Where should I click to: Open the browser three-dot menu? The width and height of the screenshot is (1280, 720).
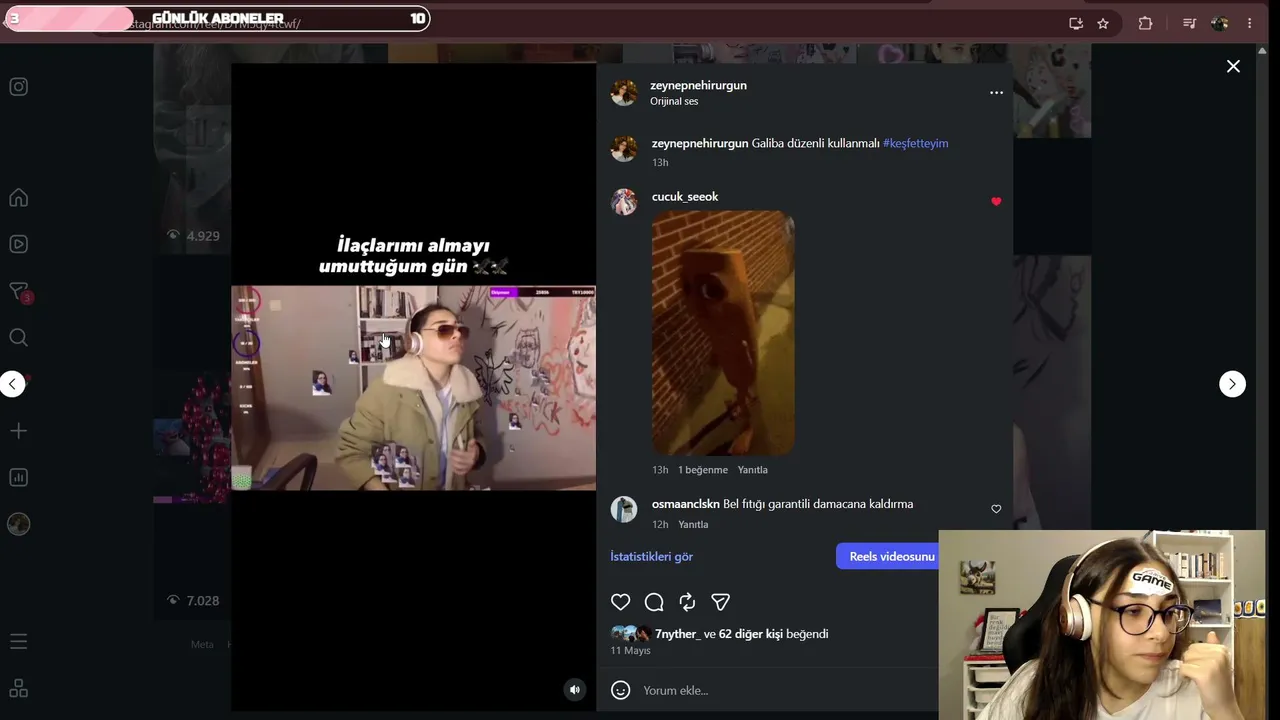point(1249,23)
